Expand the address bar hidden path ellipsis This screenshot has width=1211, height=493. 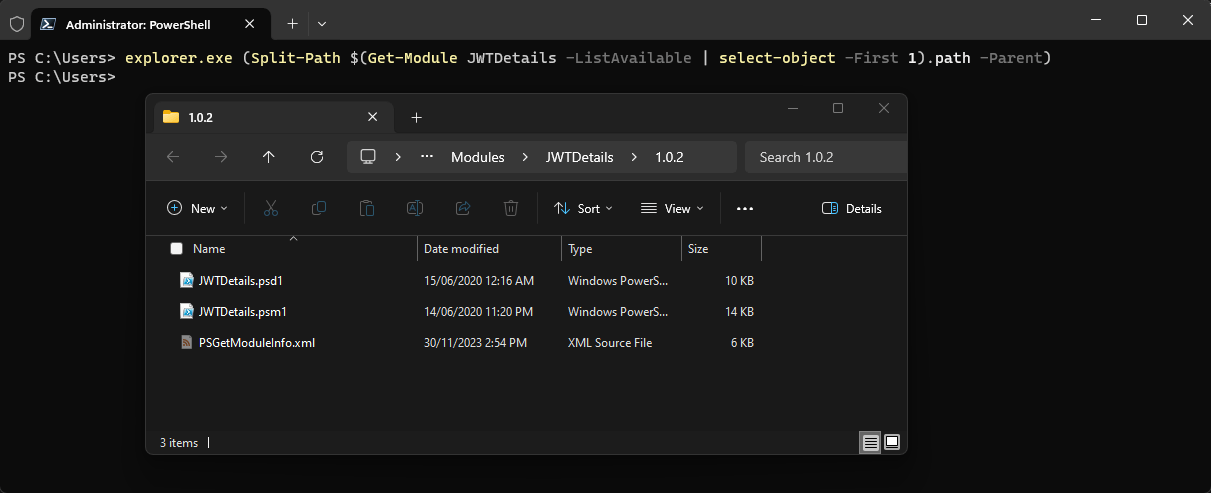click(x=427, y=157)
